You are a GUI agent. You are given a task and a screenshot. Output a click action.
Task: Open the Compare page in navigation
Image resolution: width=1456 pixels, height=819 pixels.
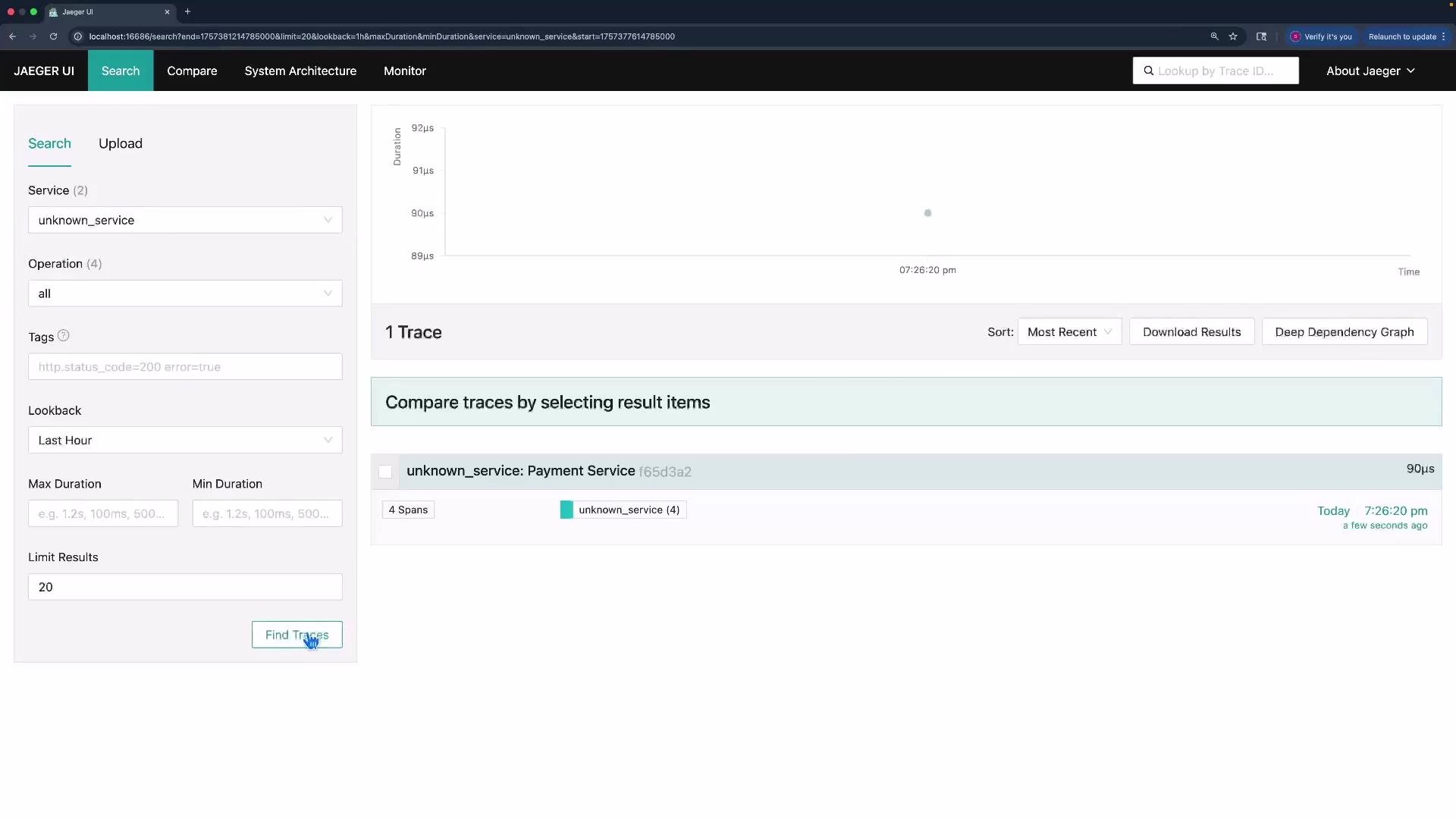(x=192, y=71)
